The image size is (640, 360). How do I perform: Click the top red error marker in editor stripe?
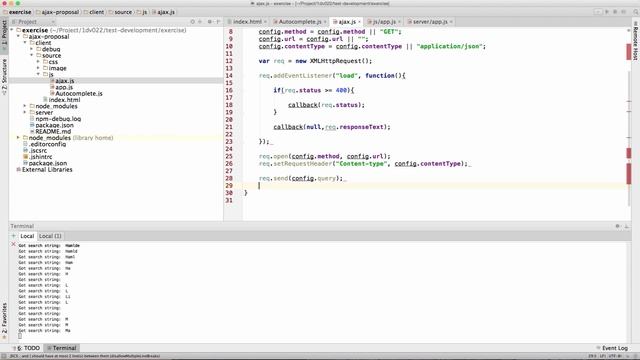click(x=629, y=52)
